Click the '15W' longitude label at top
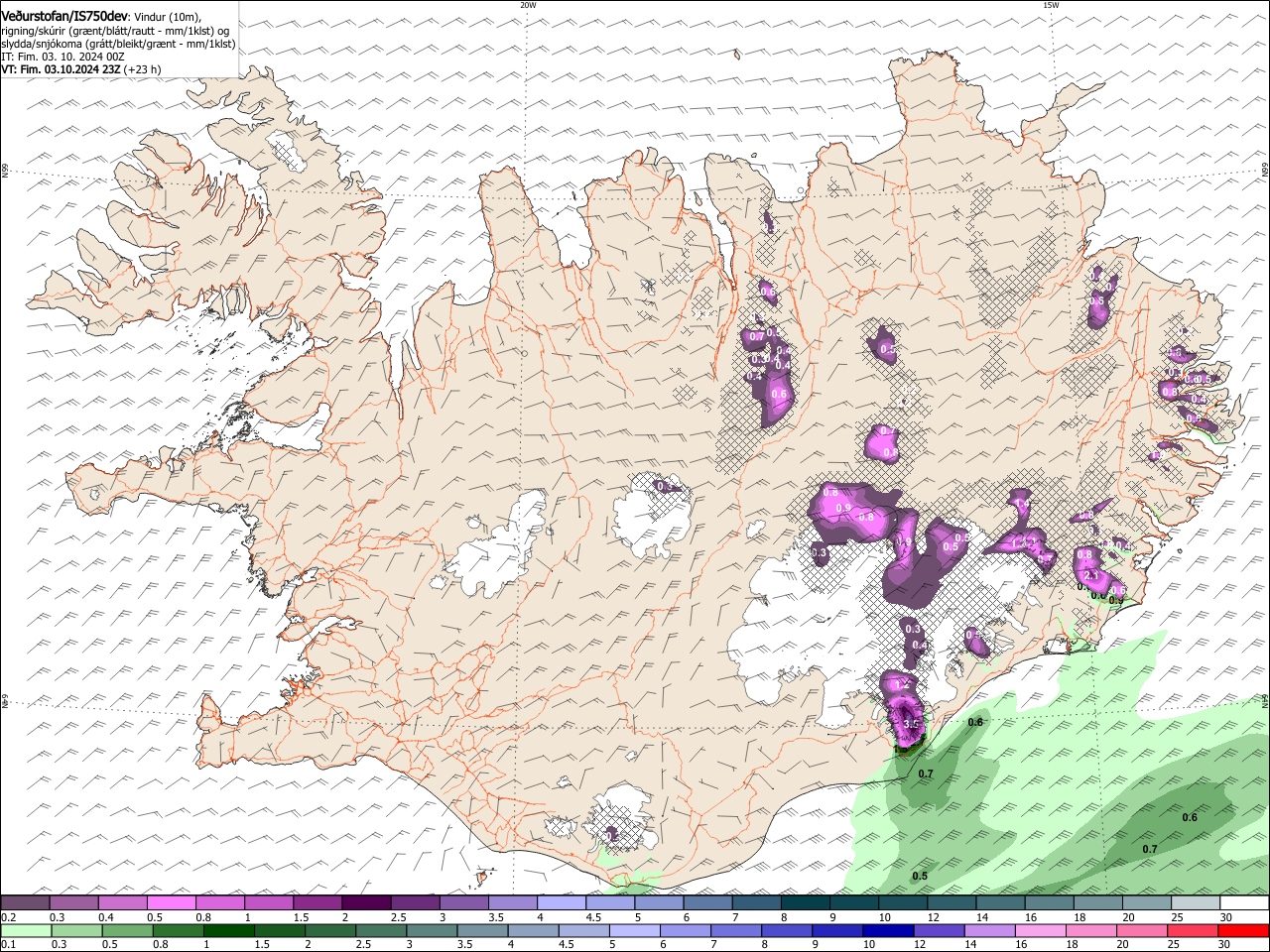 coord(1051,5)
